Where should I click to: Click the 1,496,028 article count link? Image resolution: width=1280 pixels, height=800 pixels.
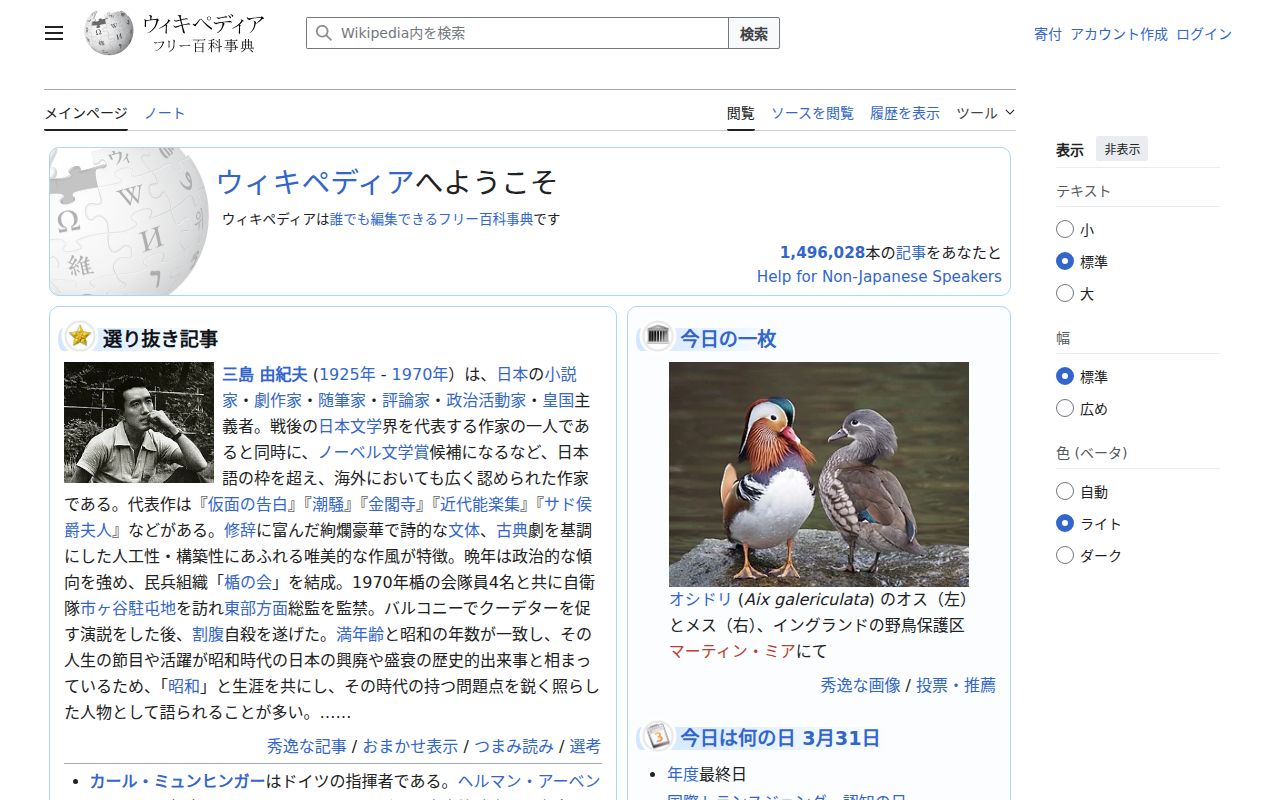tap(822, 252)
